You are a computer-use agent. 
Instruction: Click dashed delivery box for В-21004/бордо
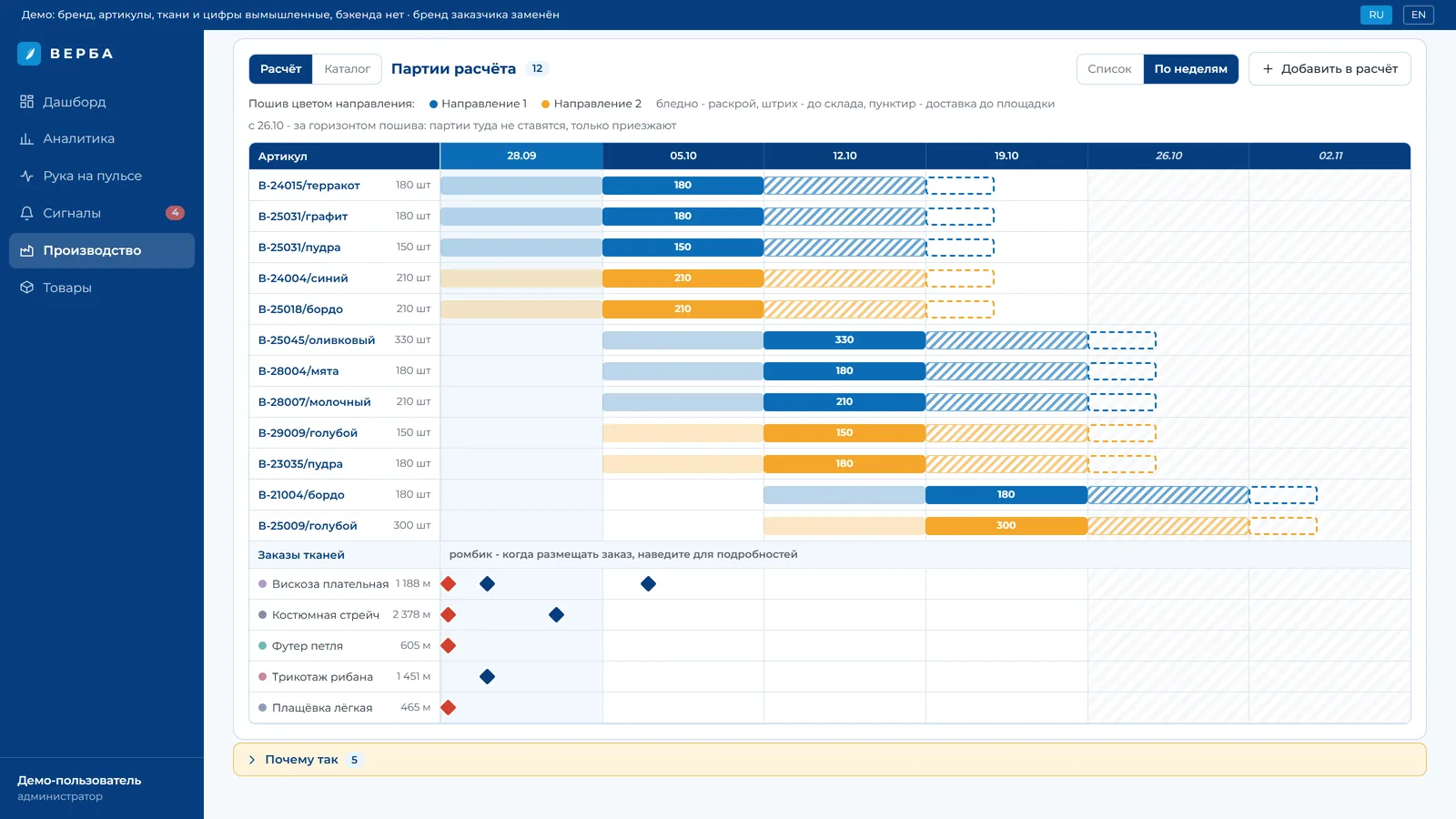[x=1283, y=495]
